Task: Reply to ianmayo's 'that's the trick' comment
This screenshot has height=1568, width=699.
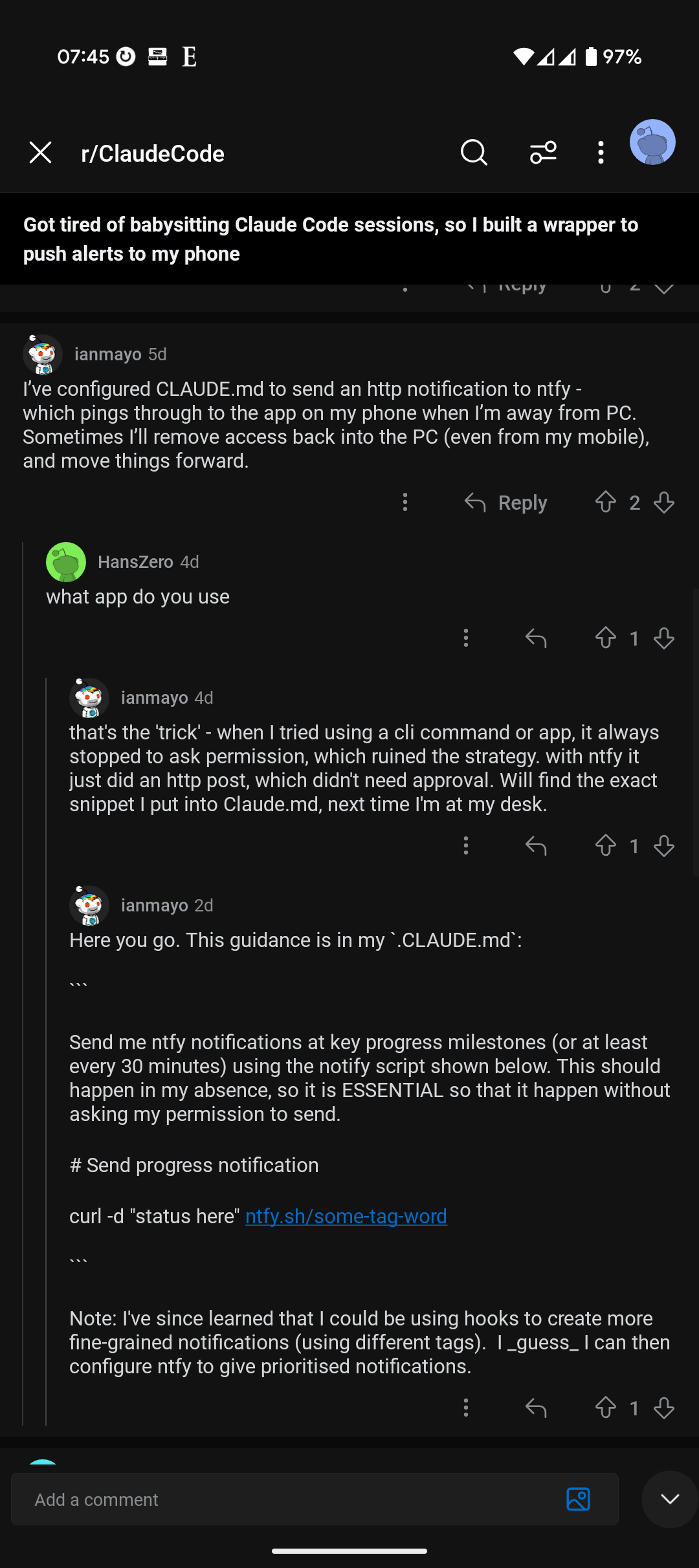Action: pos(536,846)
